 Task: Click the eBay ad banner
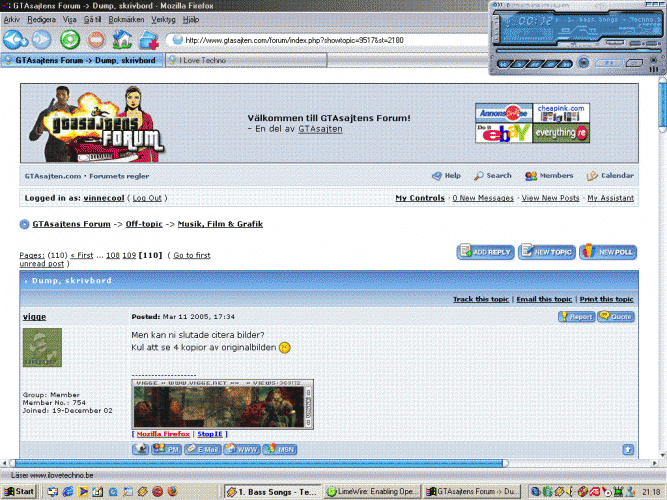[x=504, y=133]
